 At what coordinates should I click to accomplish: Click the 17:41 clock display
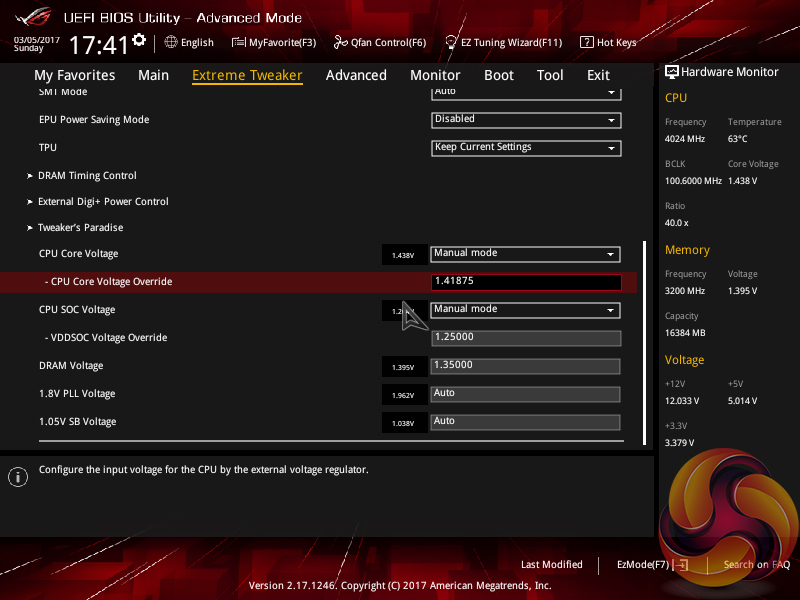98,45
